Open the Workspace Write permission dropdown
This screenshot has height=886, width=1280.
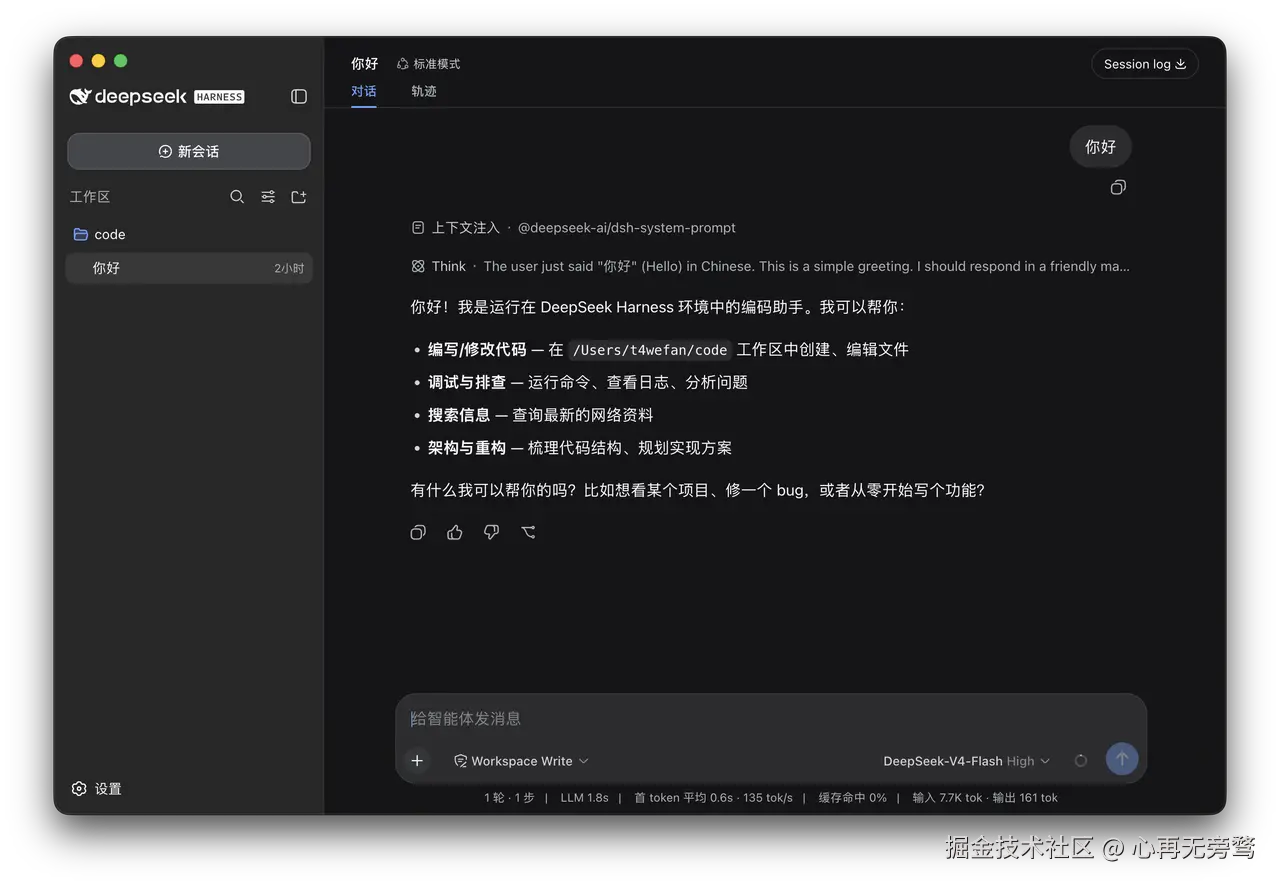click(521, 761)
